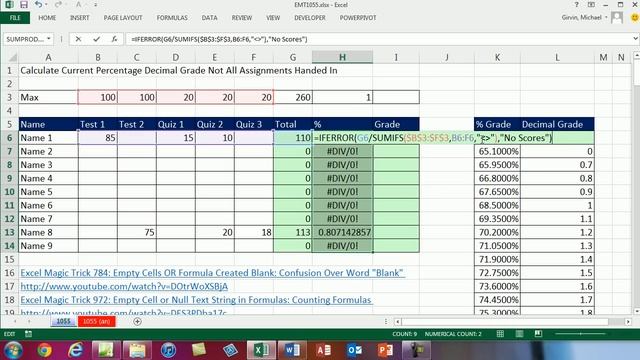Switch to the DATA ribbon tab
640x360 pixels.
(209, 18)
